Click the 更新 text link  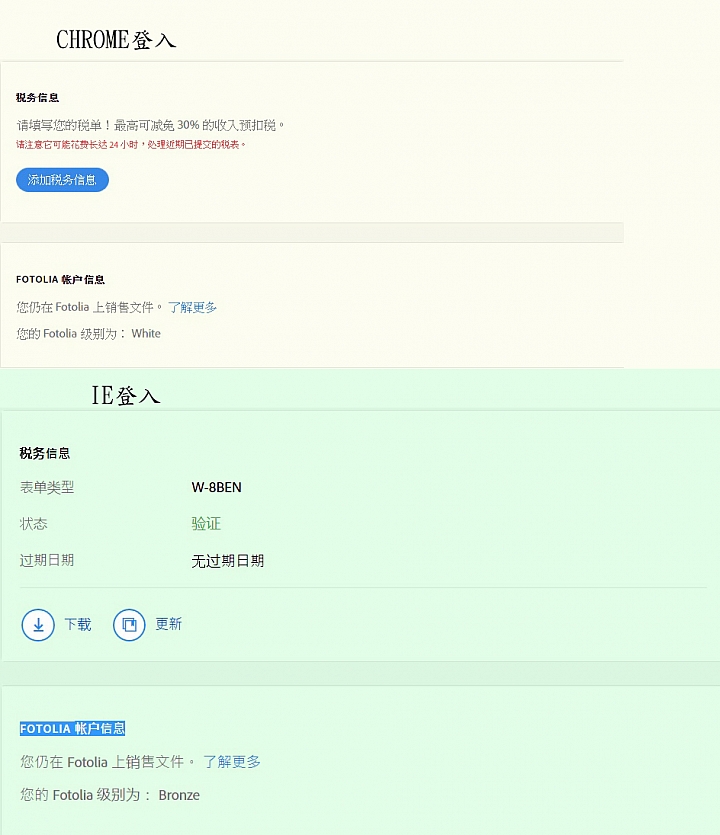pos(169,624)
